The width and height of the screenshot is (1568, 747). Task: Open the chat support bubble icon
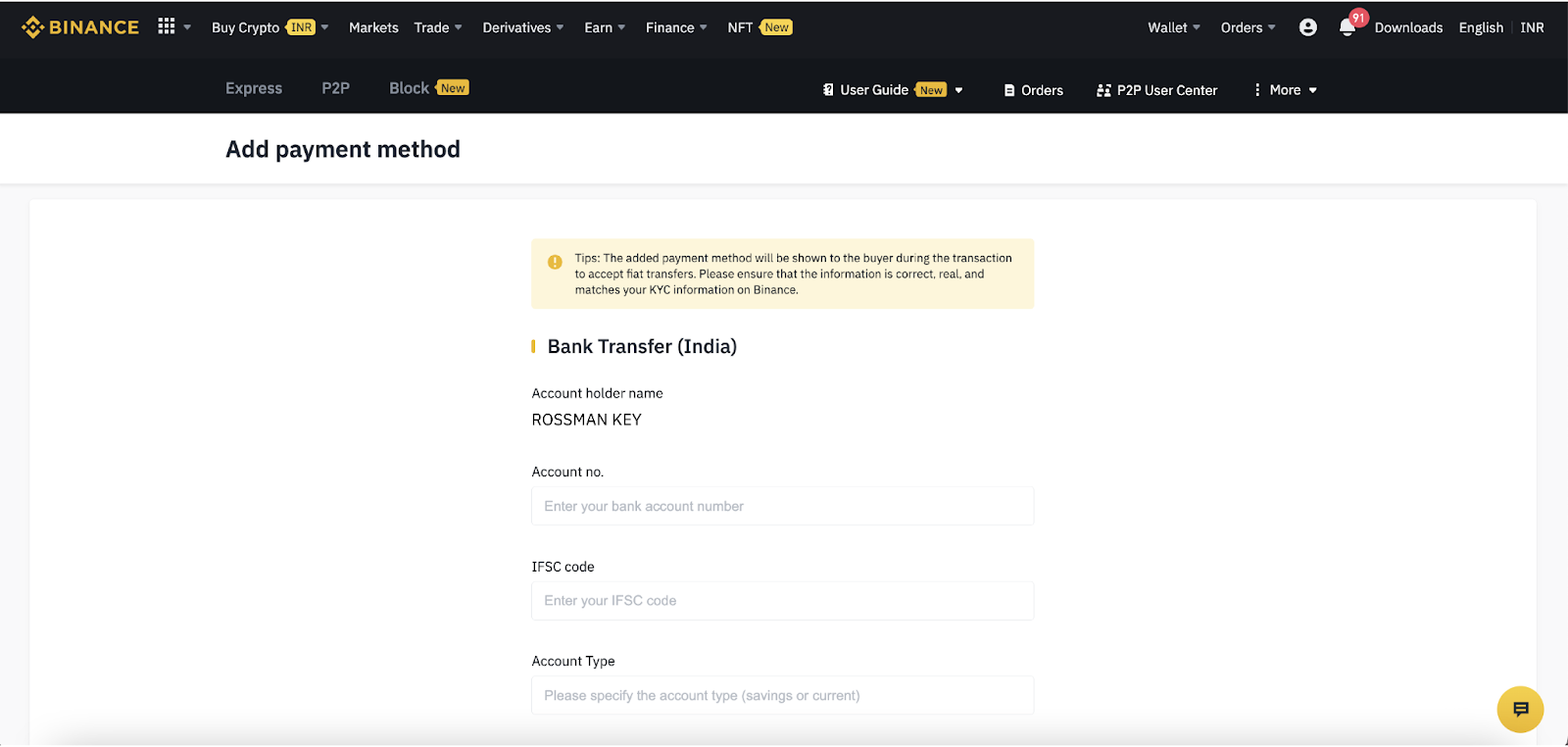pyautogui.click(x=1520, y=709)
